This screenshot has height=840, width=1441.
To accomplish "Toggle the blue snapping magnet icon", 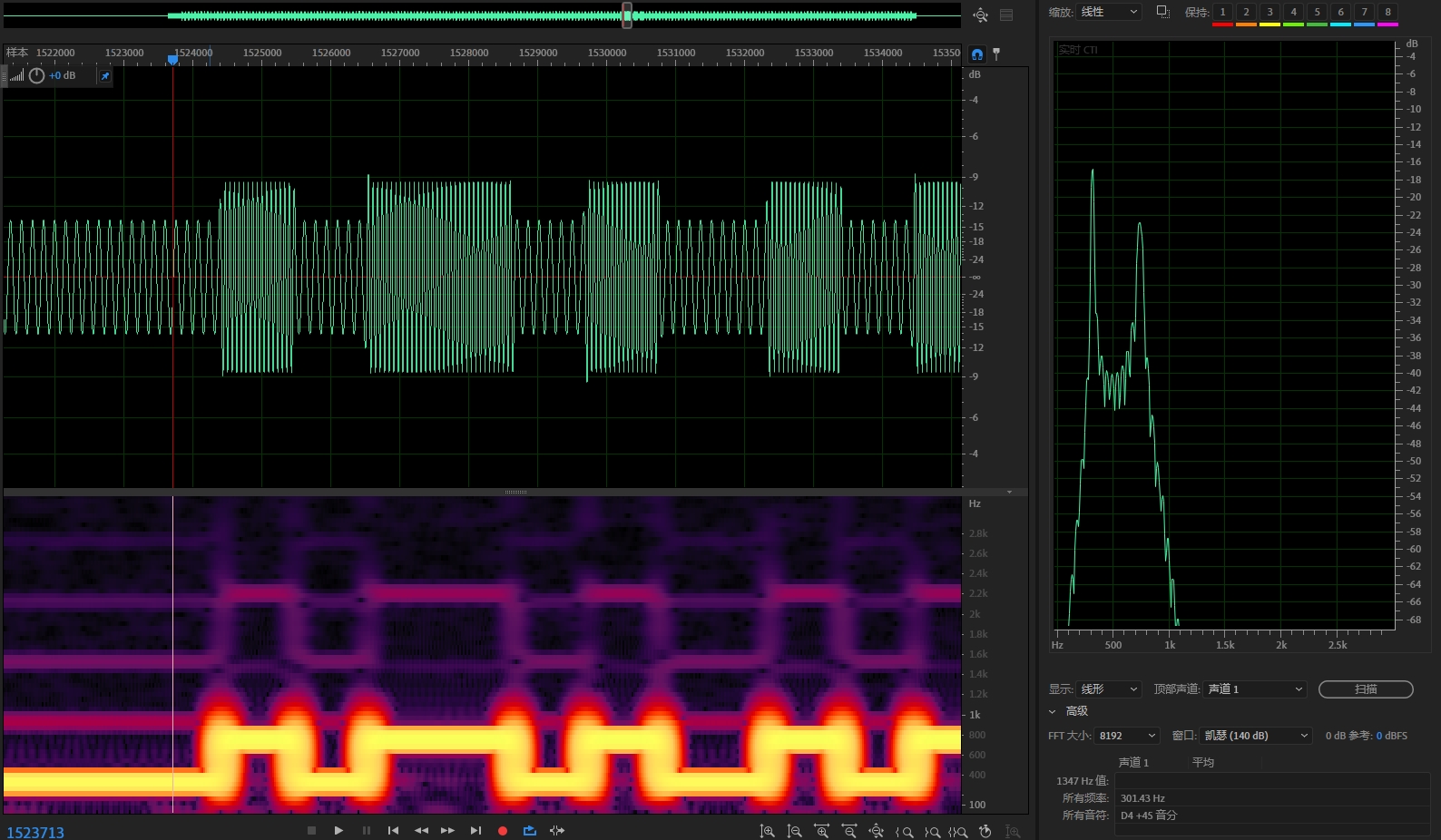I will tap(977, 54).
